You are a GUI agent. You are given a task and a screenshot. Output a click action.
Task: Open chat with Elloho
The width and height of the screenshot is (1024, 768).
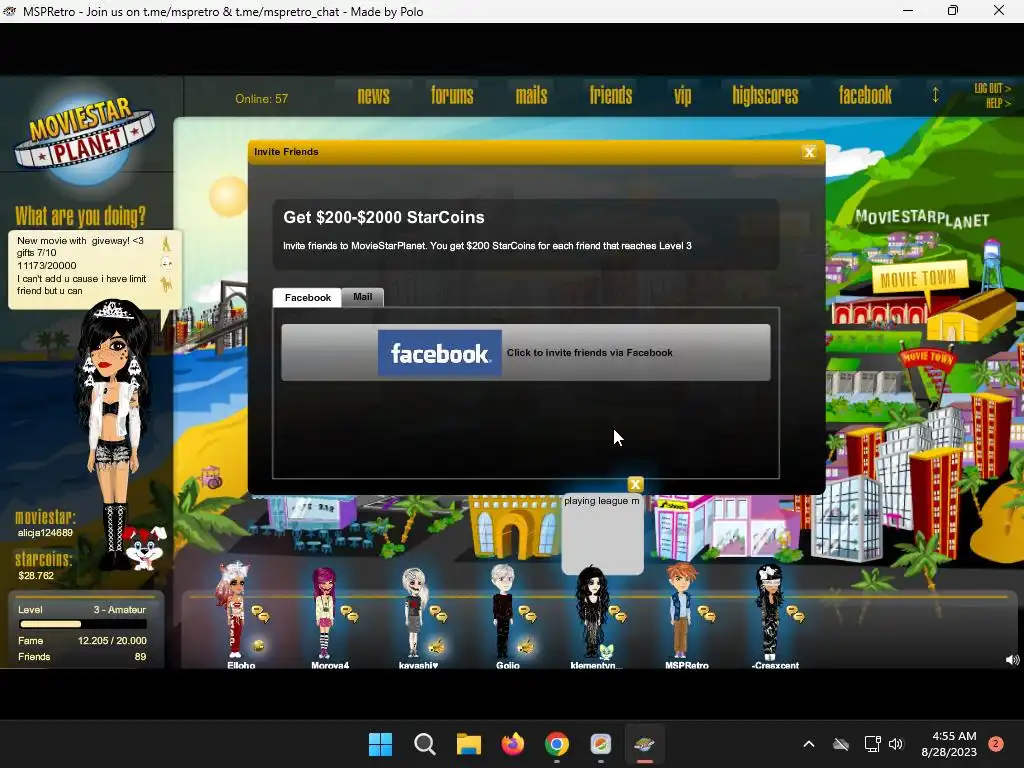pos(261,614)
